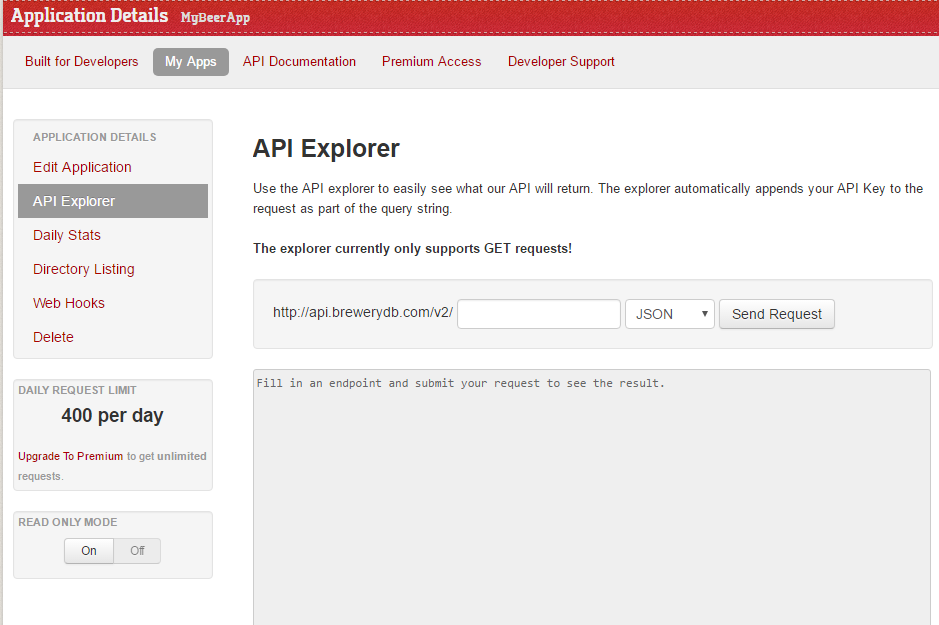This screenshot has height=625, width=939.
Task: Click the Delete application link
Action: point(53,337)
